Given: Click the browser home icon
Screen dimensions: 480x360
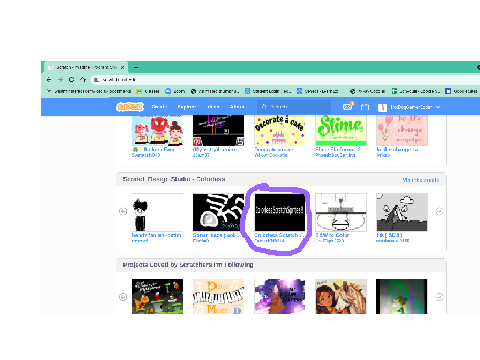Looking at the screenshot, I should coord(83,80).
